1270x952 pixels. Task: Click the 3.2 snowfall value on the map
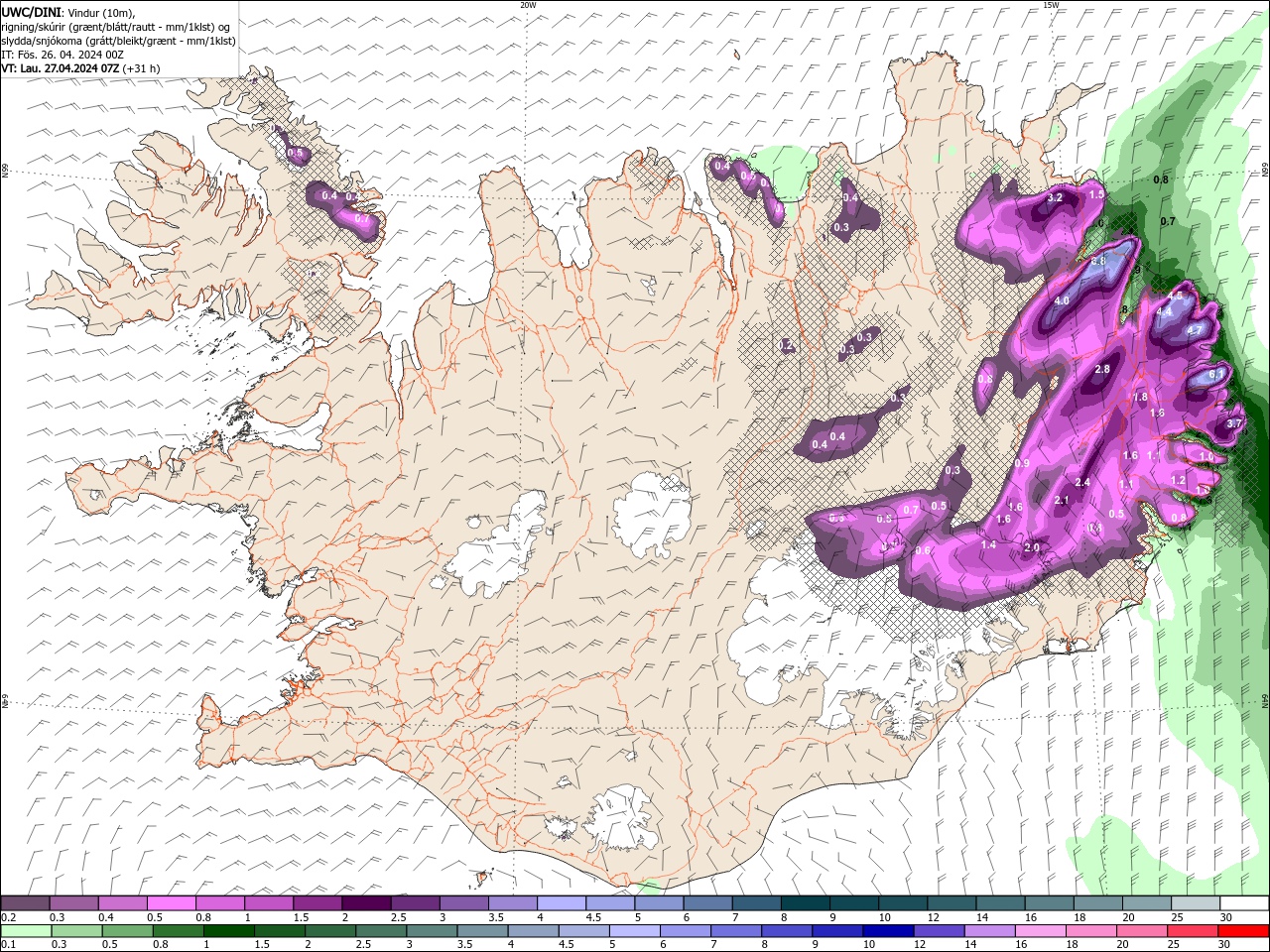(1055, 198)
